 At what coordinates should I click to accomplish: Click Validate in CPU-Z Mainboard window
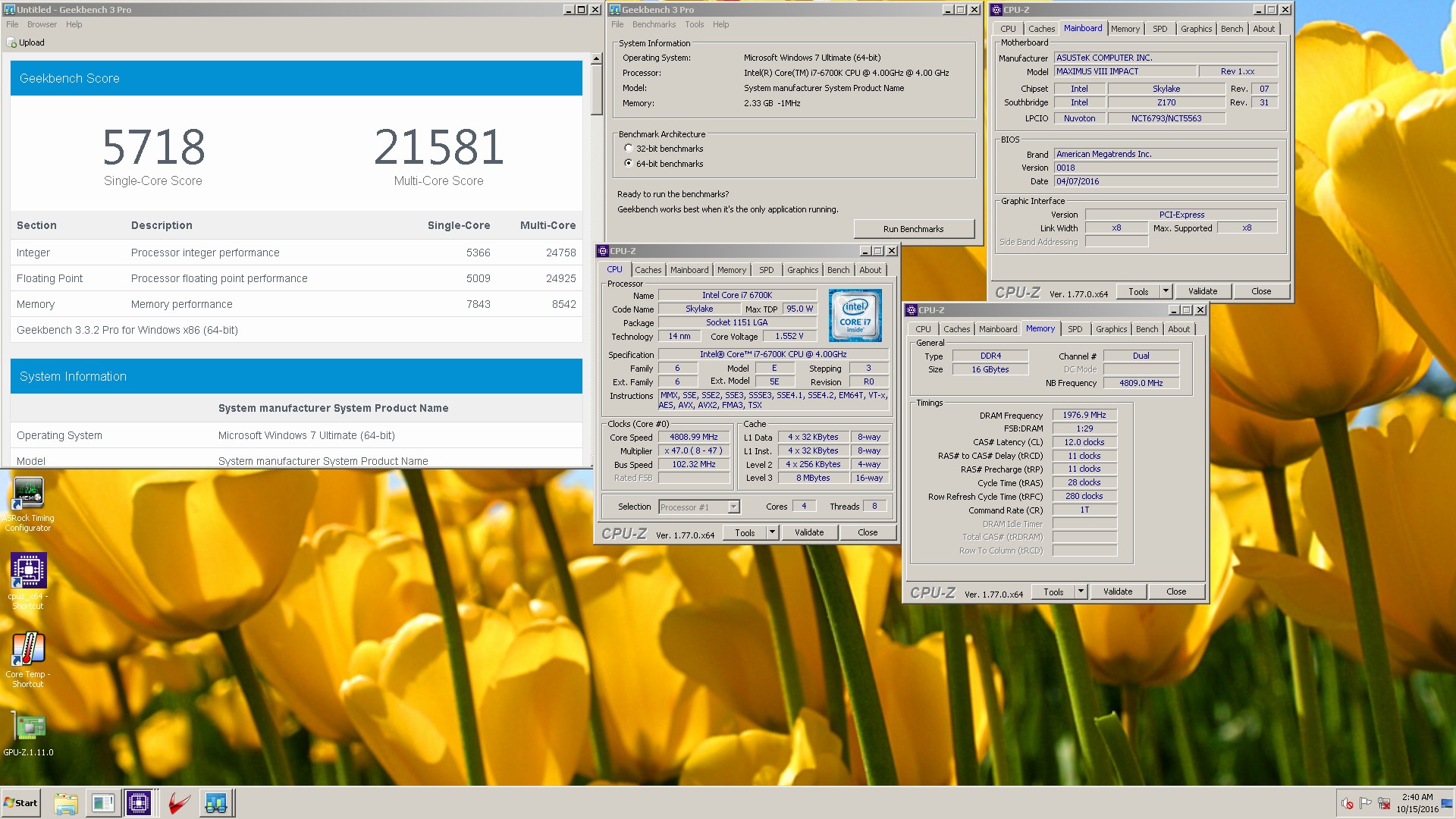click(x=1203, y=291)
